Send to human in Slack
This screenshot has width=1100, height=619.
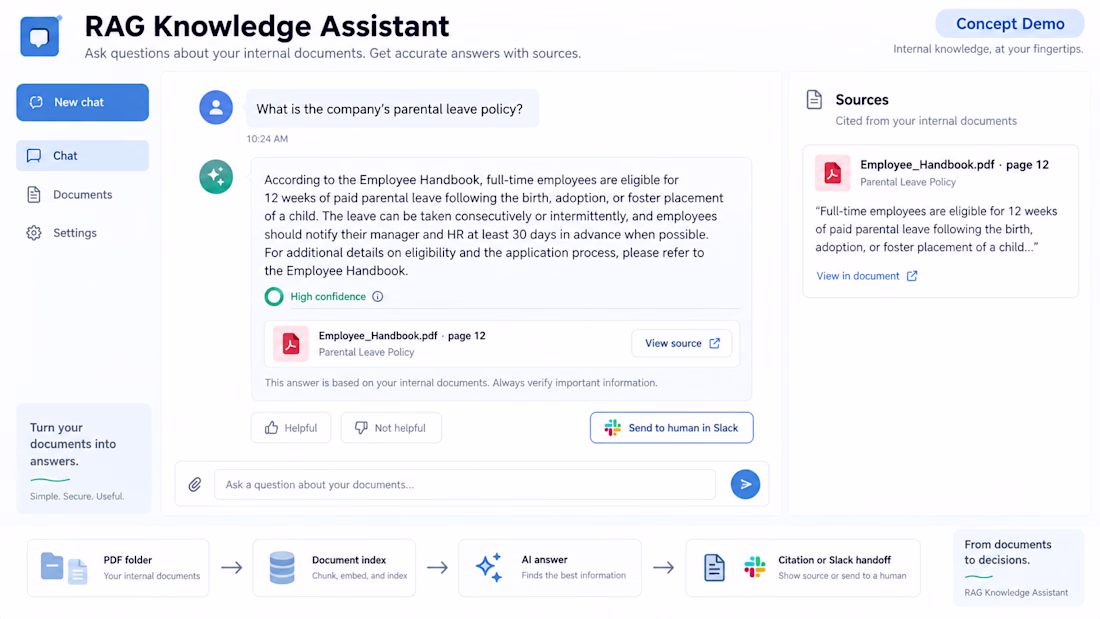[x=671, y=428]
